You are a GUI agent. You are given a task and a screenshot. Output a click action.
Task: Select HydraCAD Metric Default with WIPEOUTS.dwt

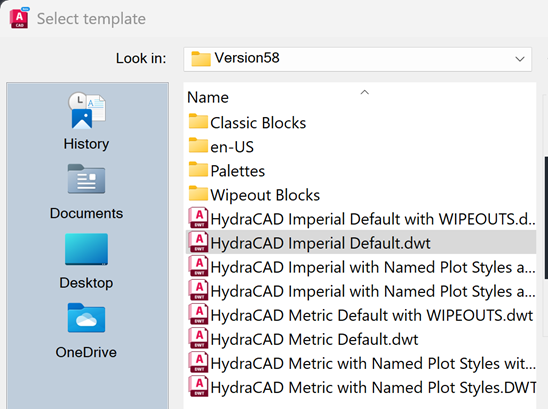[361, 315]
